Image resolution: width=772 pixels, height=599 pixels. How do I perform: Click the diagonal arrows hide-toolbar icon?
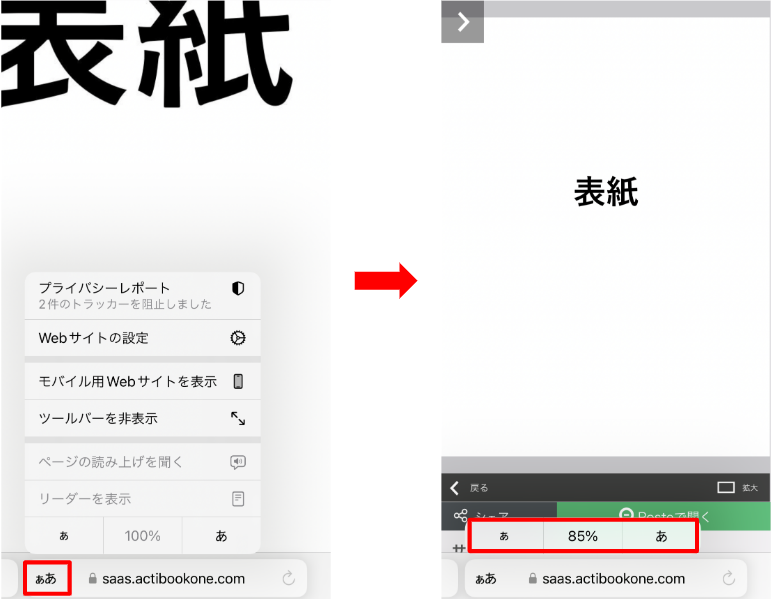(x=238, y=418)
